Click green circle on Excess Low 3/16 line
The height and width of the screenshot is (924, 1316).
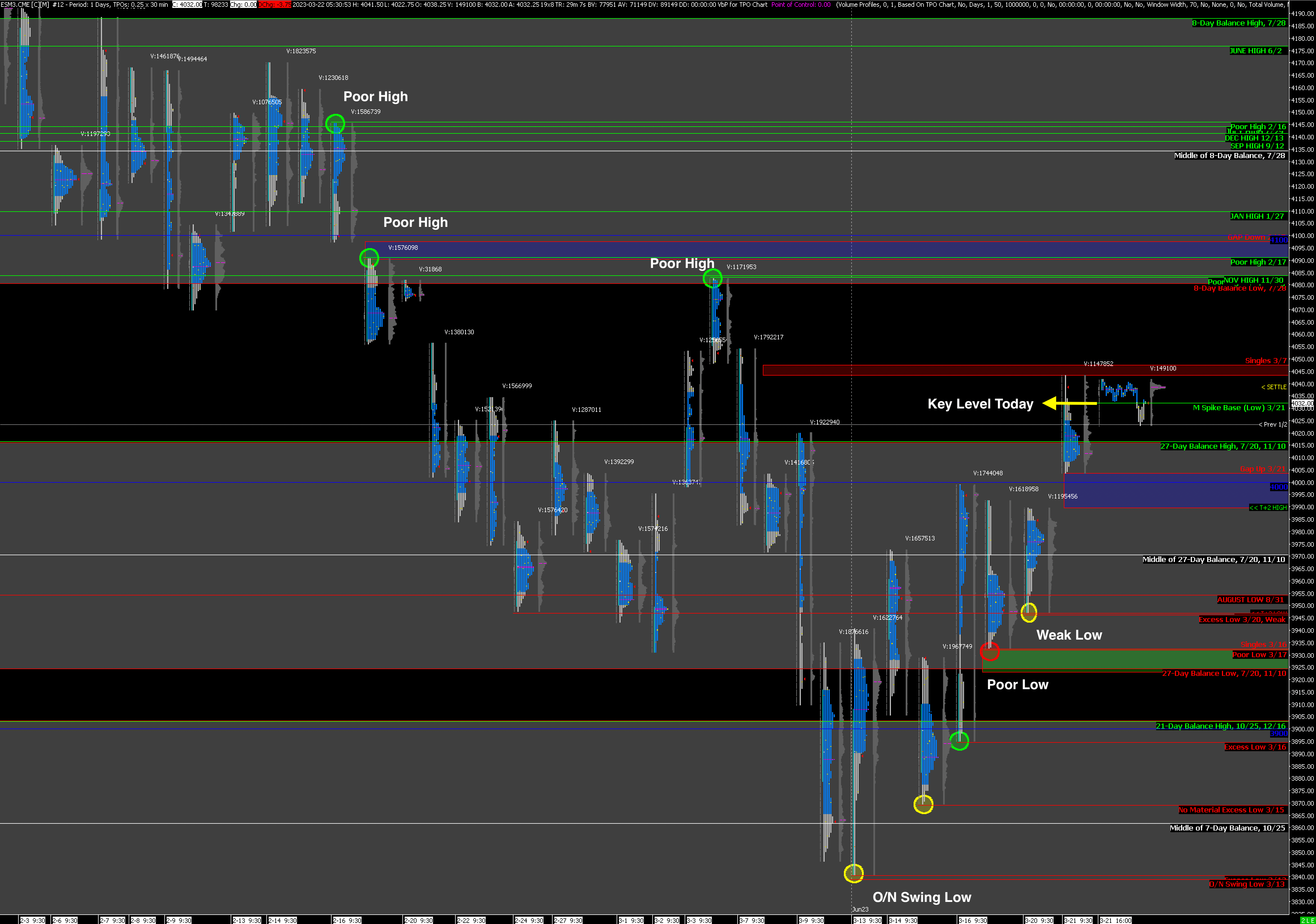coord(960,741)
